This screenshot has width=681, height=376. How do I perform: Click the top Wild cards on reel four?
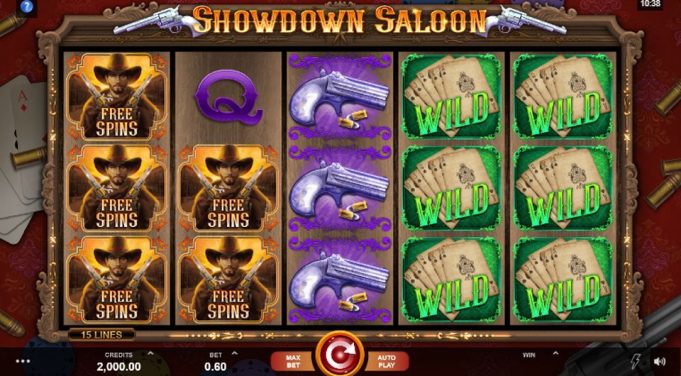click(451, 97)
